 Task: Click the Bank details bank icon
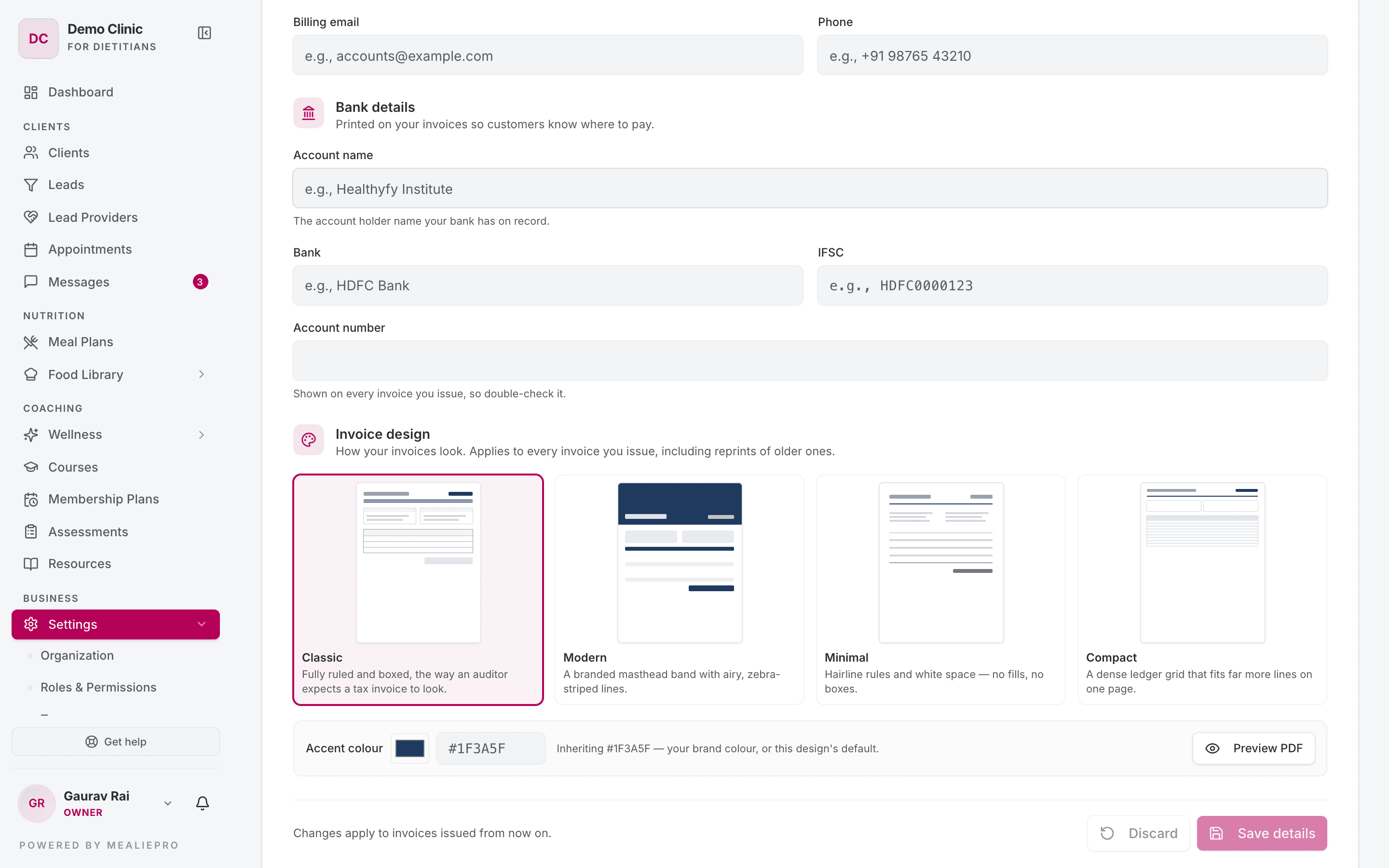(x=309, y=113)
